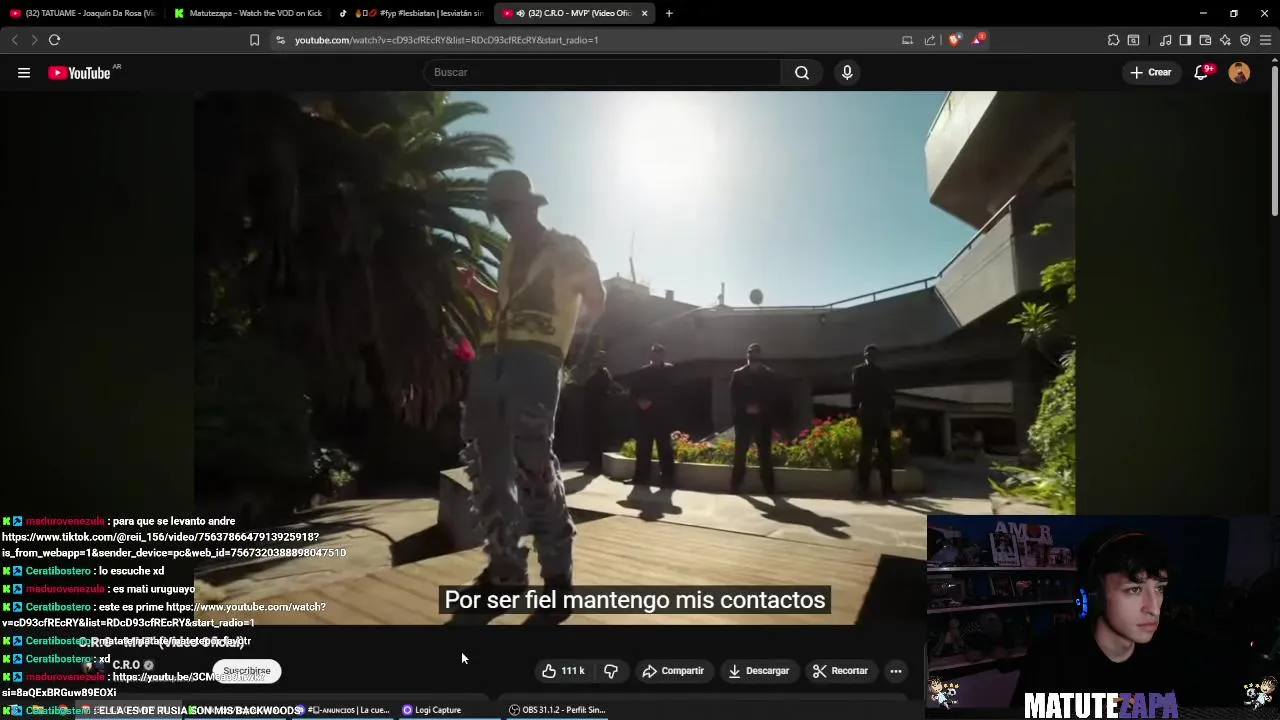Image resolution: width=1280 pixels, height=720 pixels.
Task: Open the tab search toolbar icon
Action: pyautogui.click(x=1133, y=40)
